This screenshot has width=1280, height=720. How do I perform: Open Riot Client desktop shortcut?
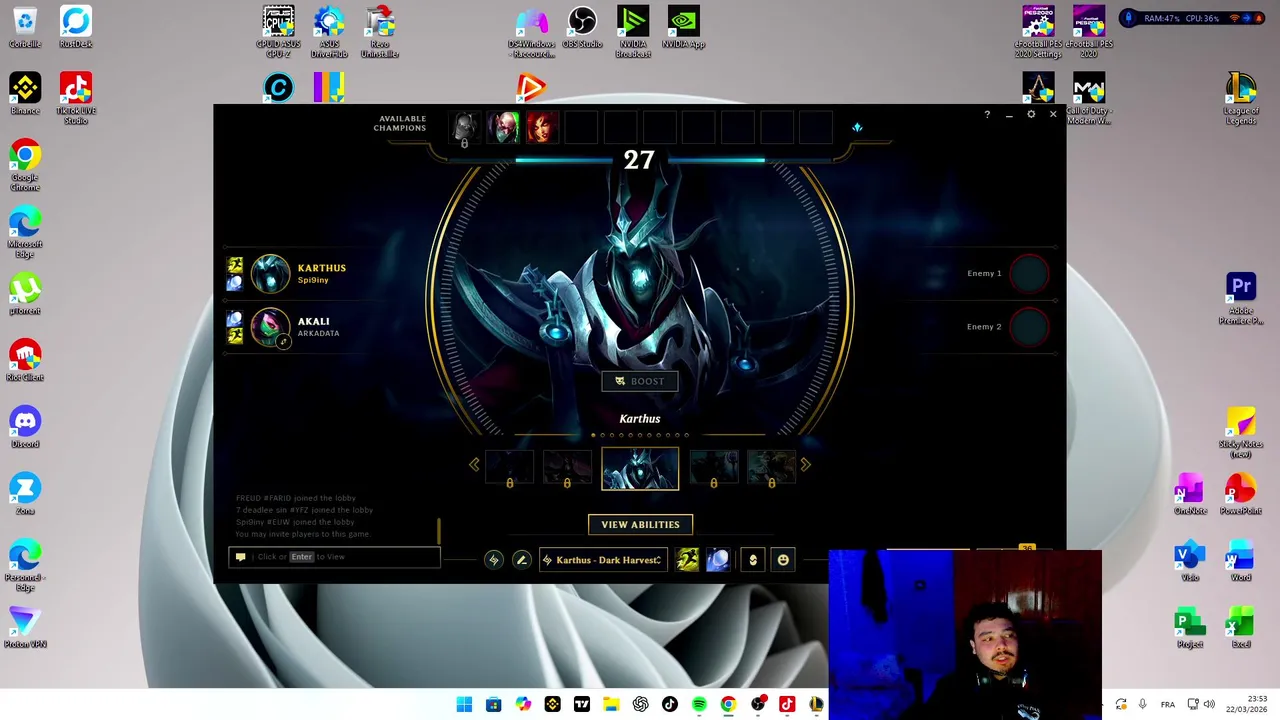[x=25, y=361]
